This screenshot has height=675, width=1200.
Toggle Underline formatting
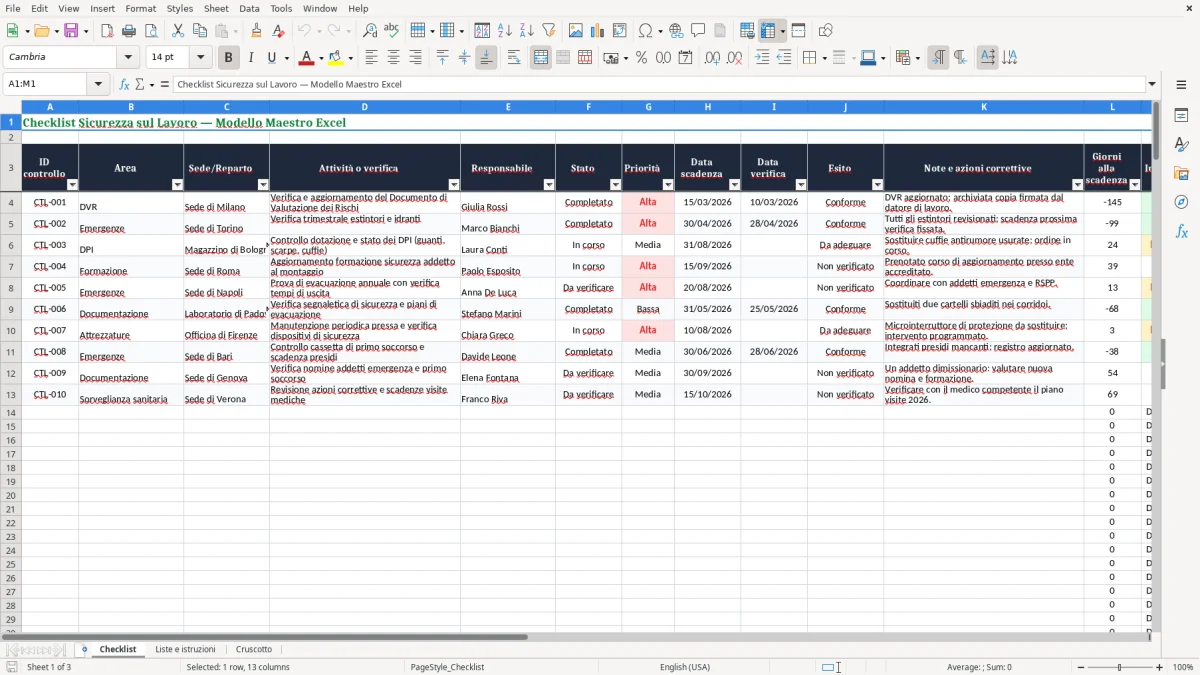pos(271,58)
